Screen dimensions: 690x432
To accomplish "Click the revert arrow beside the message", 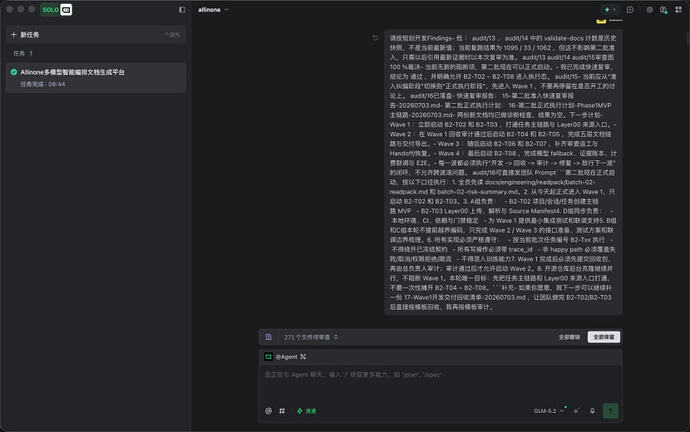I will pyautogui.click(x=375, y=38).
